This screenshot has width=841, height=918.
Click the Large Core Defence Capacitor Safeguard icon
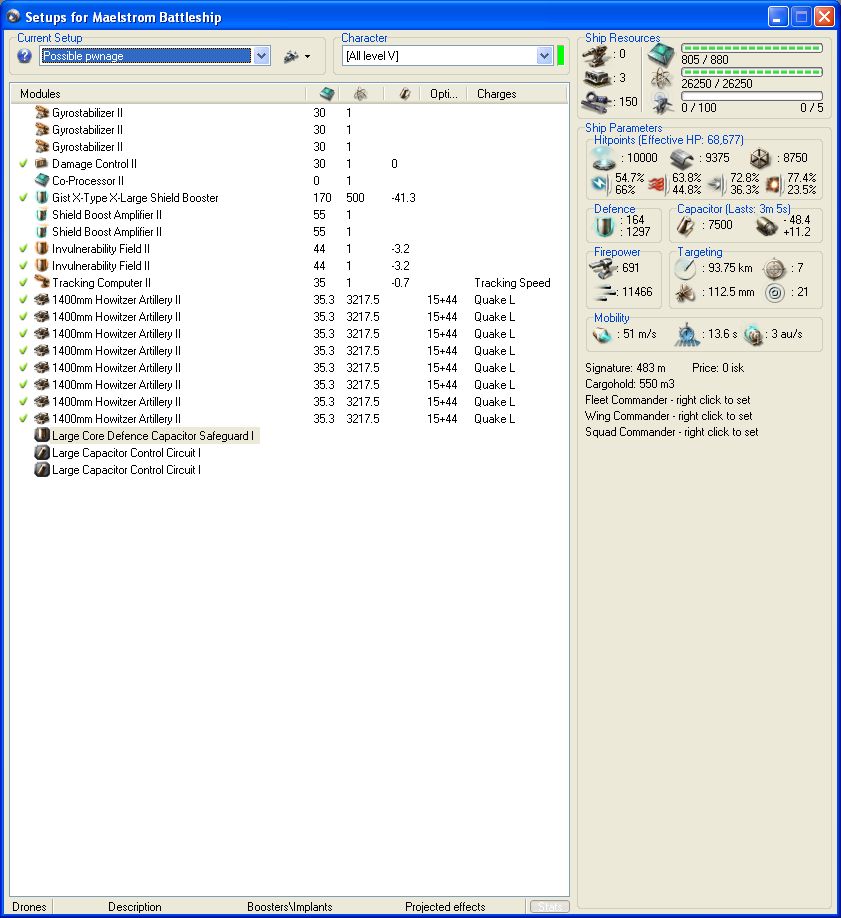pos(42,435)
